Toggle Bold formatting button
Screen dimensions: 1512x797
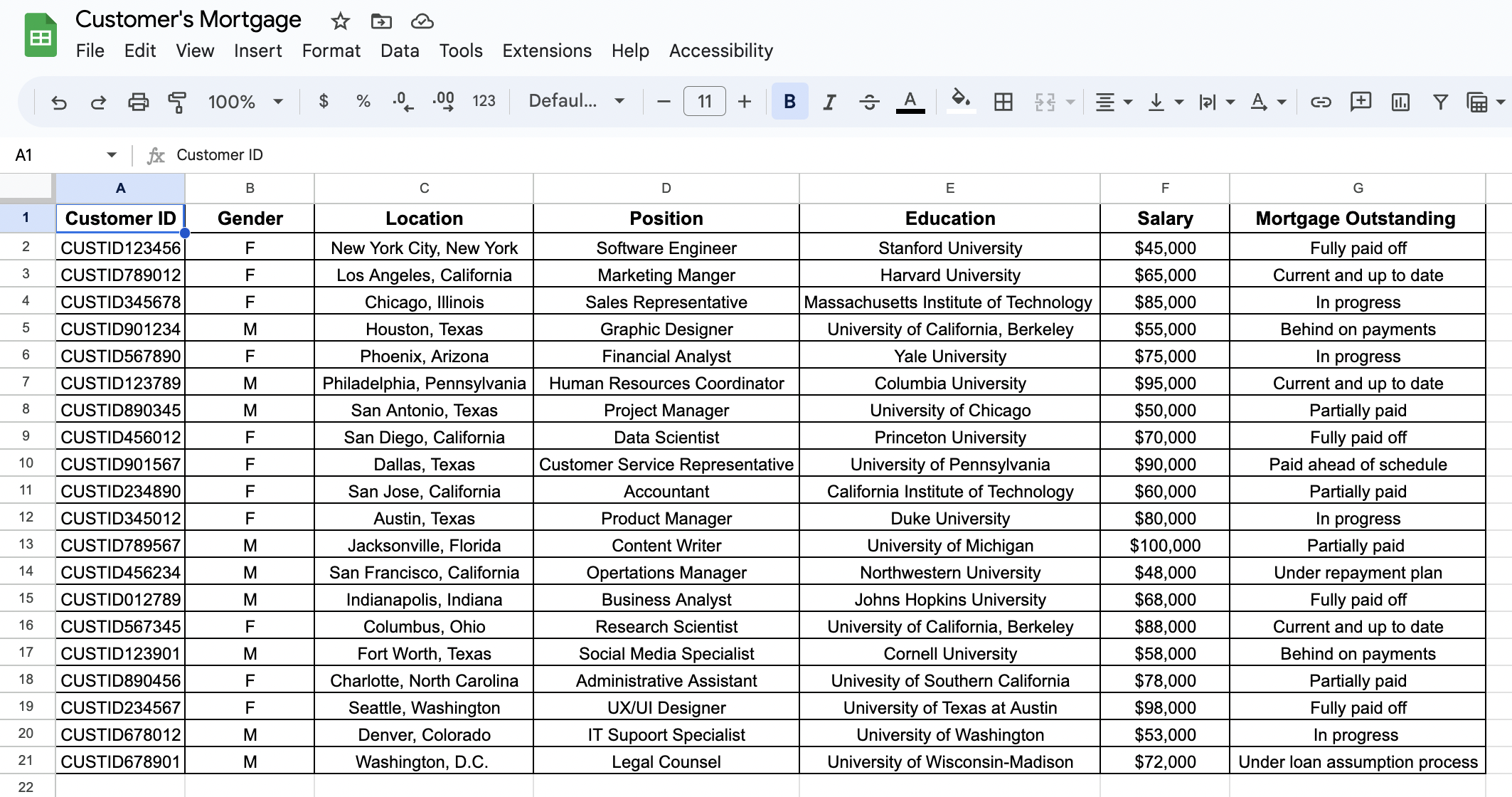coord(789,102)
